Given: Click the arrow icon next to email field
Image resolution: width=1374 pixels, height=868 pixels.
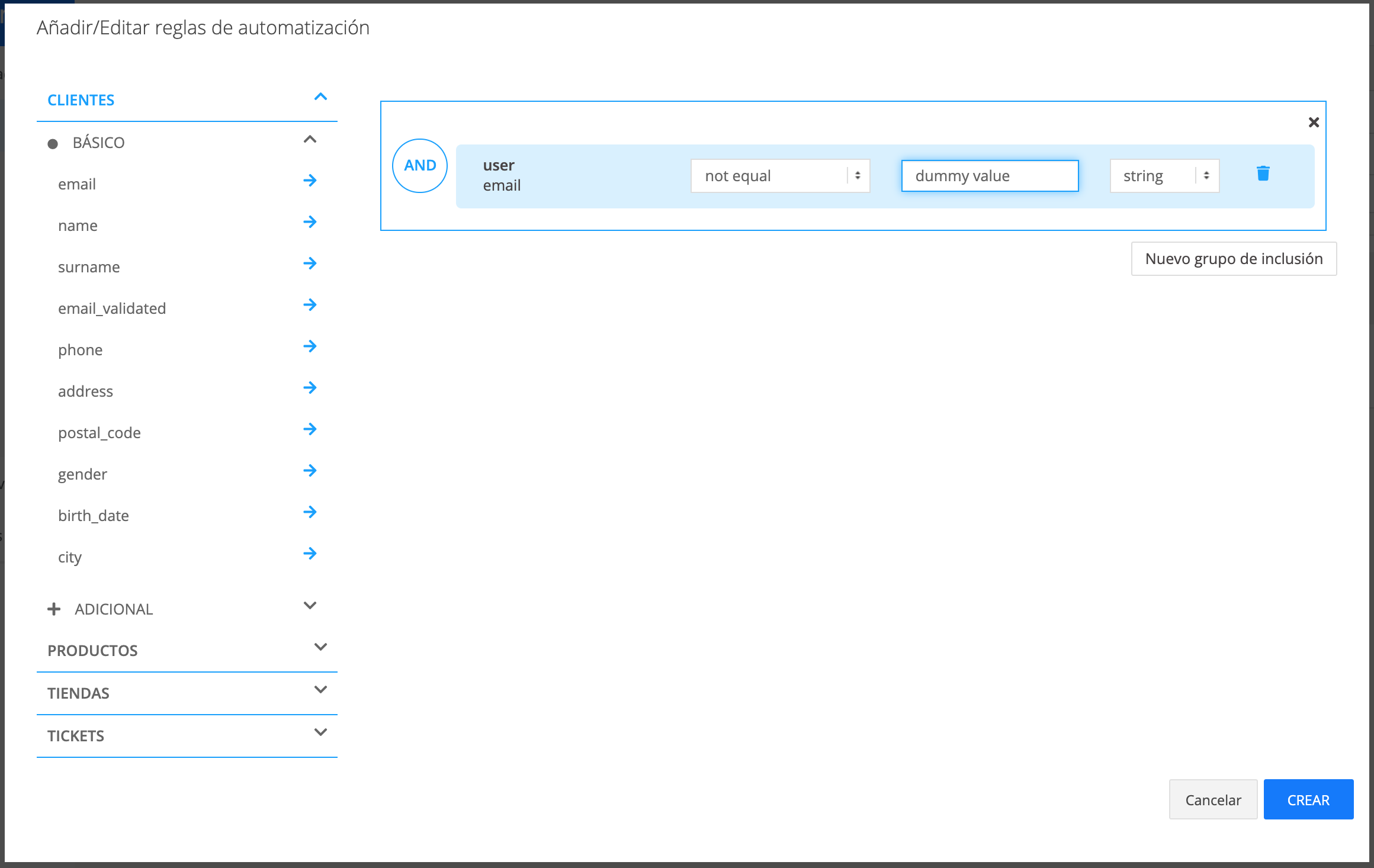Looking at the screenshot, I should click(x=310, y=181).
